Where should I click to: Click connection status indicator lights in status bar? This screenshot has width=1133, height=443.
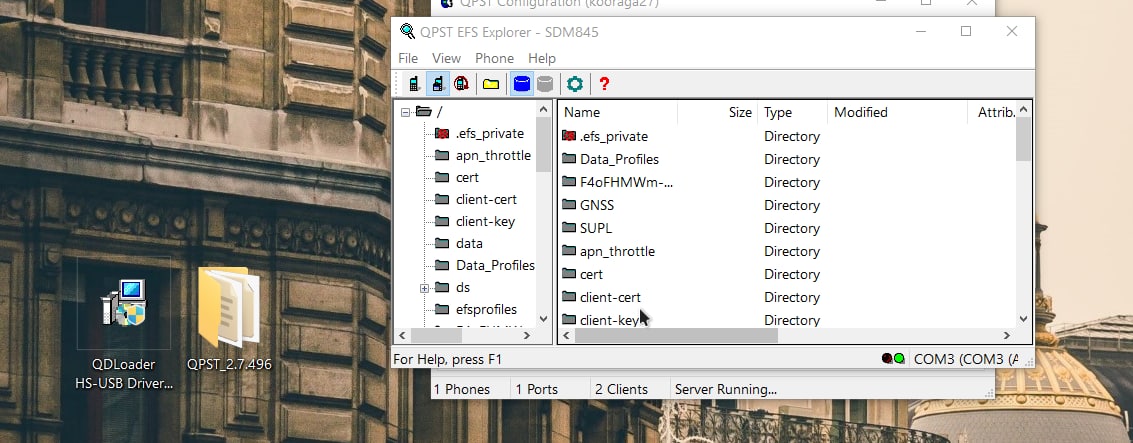[893, 358]
